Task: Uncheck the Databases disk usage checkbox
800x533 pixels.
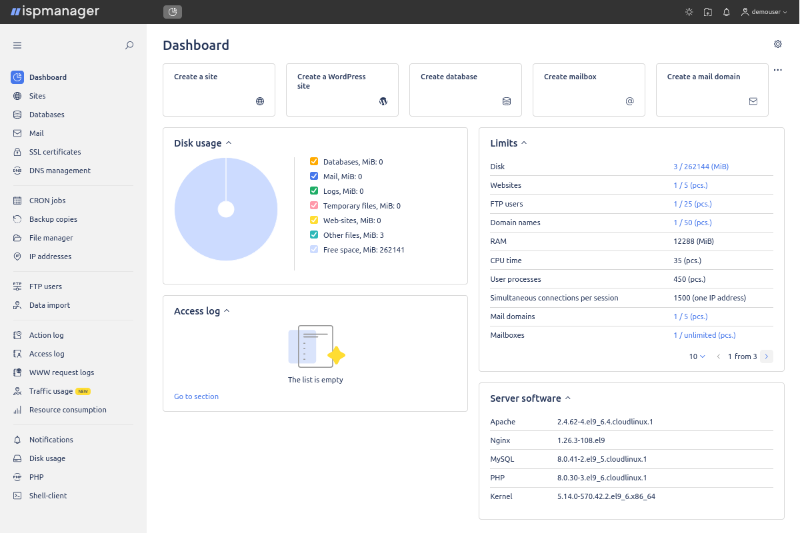Action: click(314, 161)
